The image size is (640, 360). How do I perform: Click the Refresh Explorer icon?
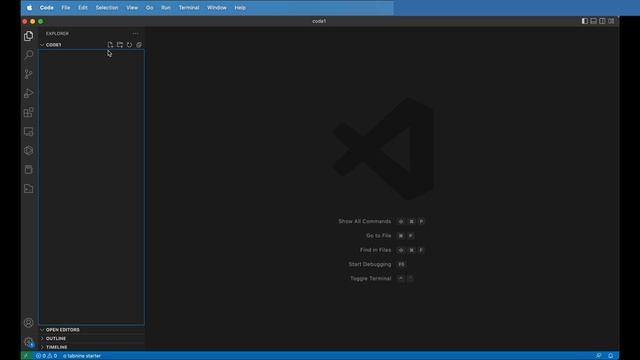pyautogui.click(x=129, y=45)
